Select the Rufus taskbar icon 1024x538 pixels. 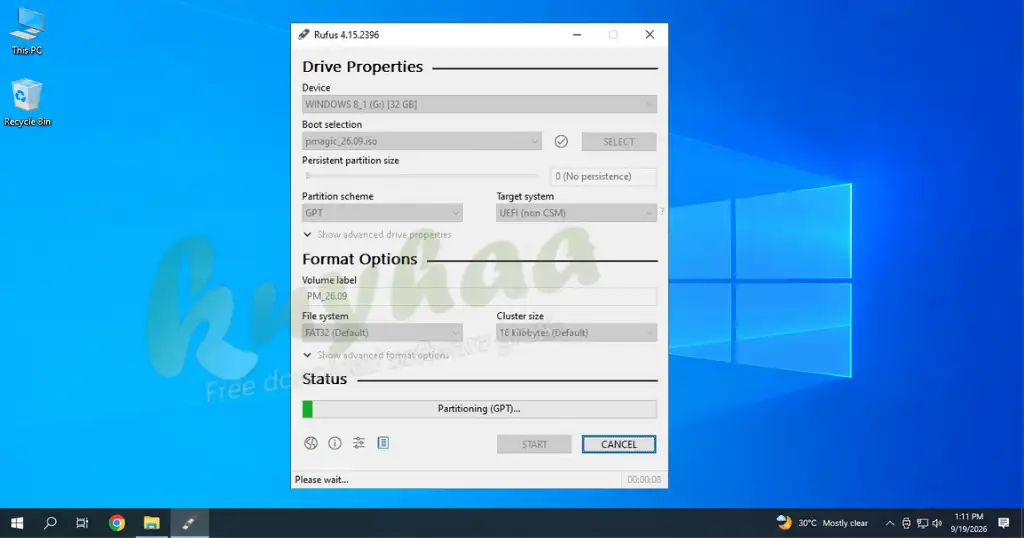tap(189, 523)
